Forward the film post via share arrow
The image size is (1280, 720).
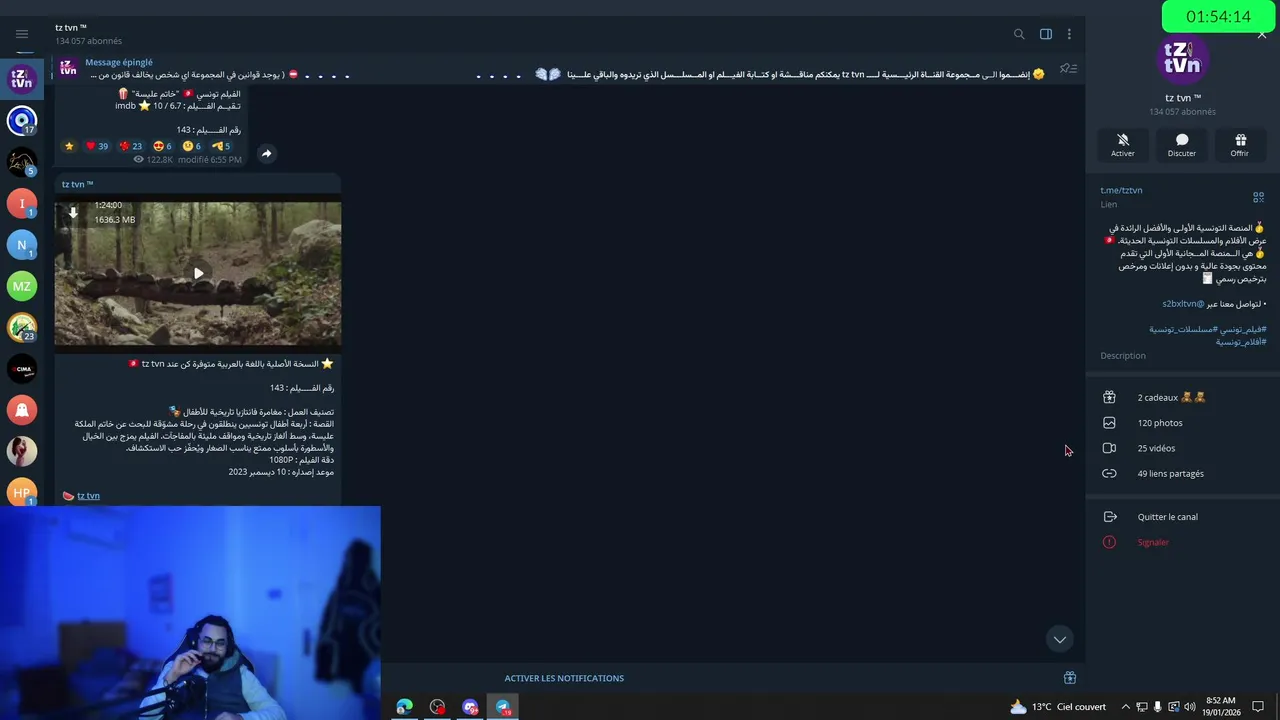point(266,153)
